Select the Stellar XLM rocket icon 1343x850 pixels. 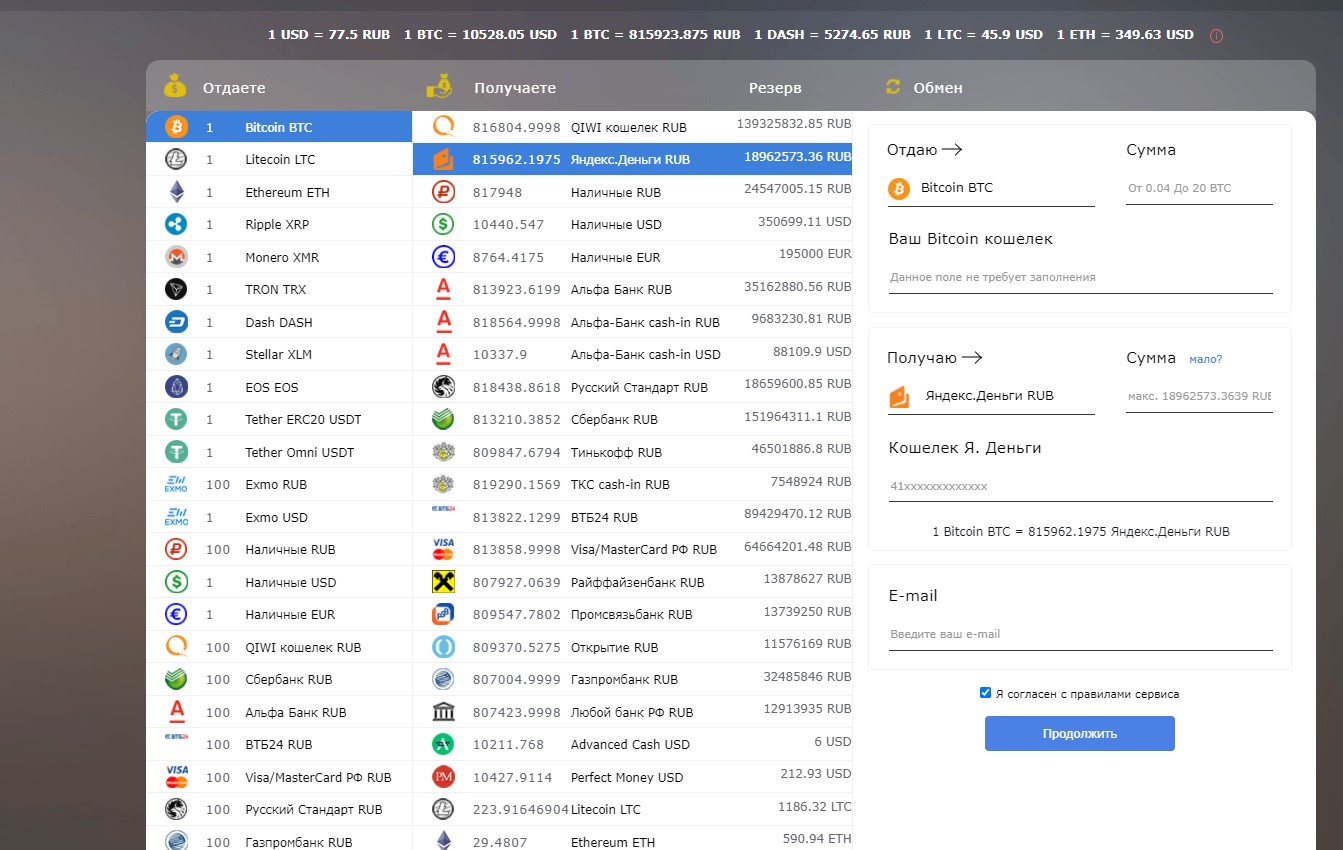point(176,354)
